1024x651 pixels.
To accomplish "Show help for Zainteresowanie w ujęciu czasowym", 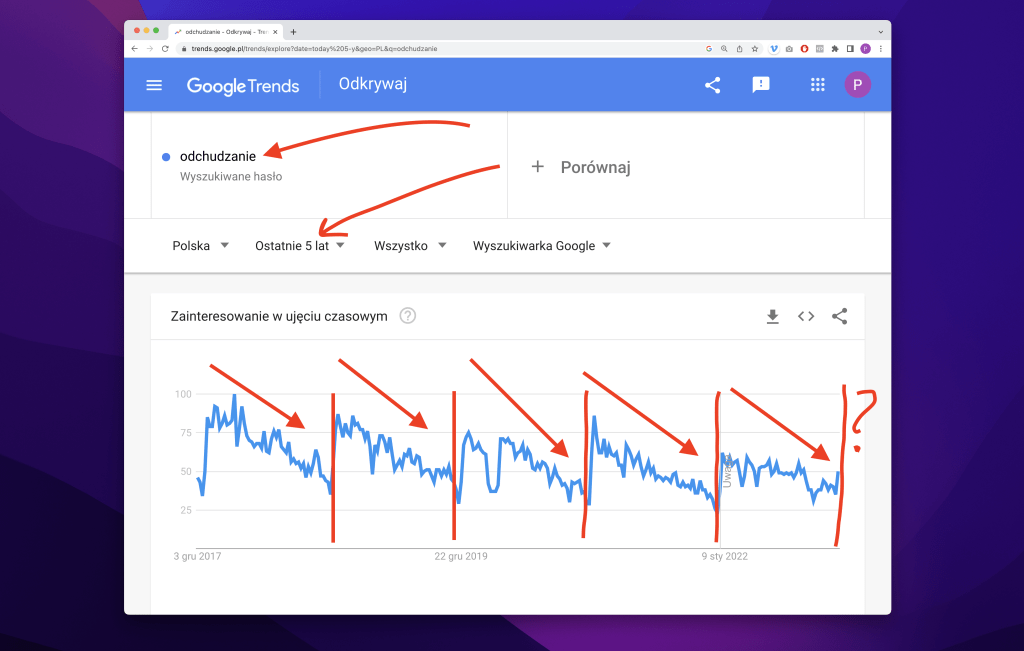I will pyautogui.click(x=408, y=316).
